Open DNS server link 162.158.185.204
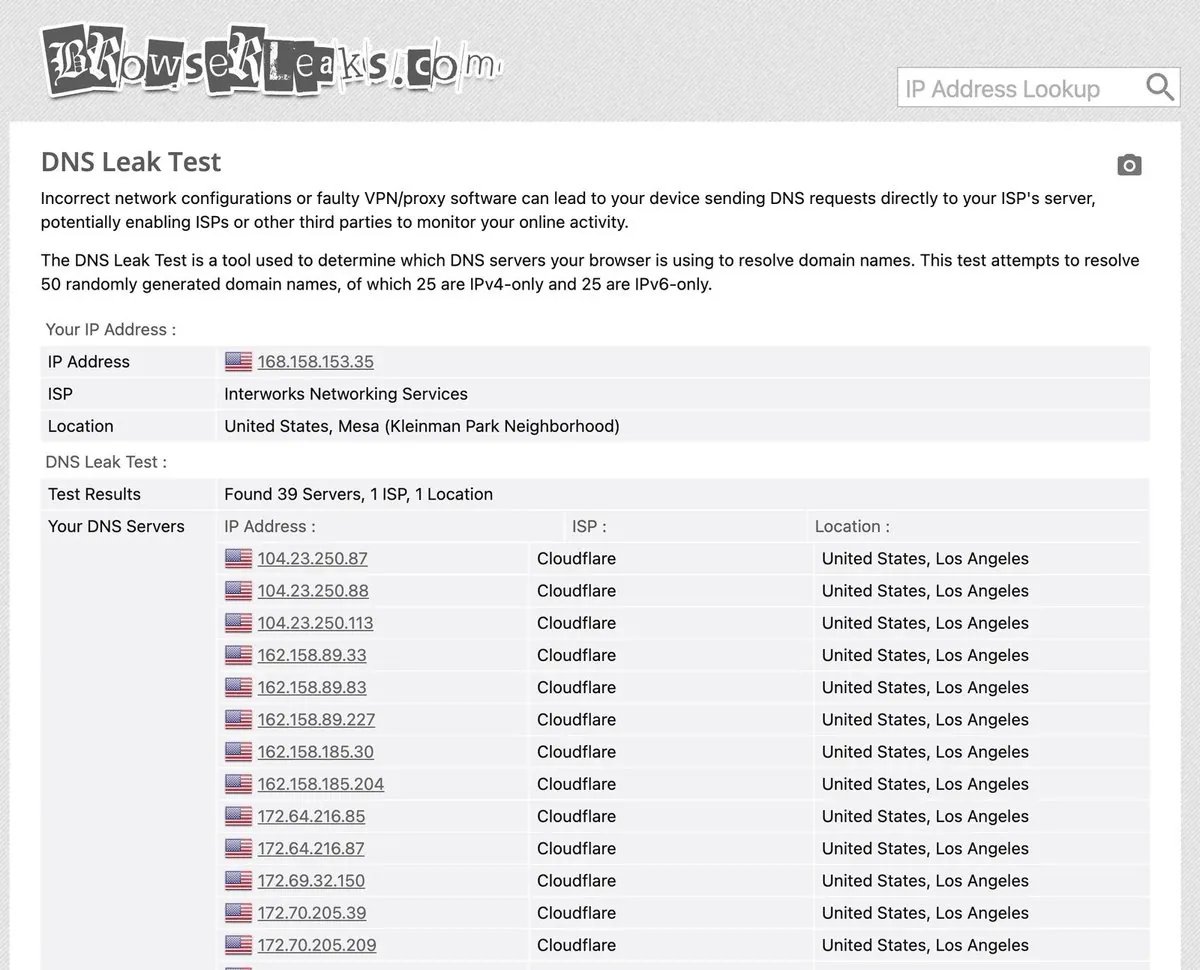This screenshot has height=970, width=1200. coord(321,784)
